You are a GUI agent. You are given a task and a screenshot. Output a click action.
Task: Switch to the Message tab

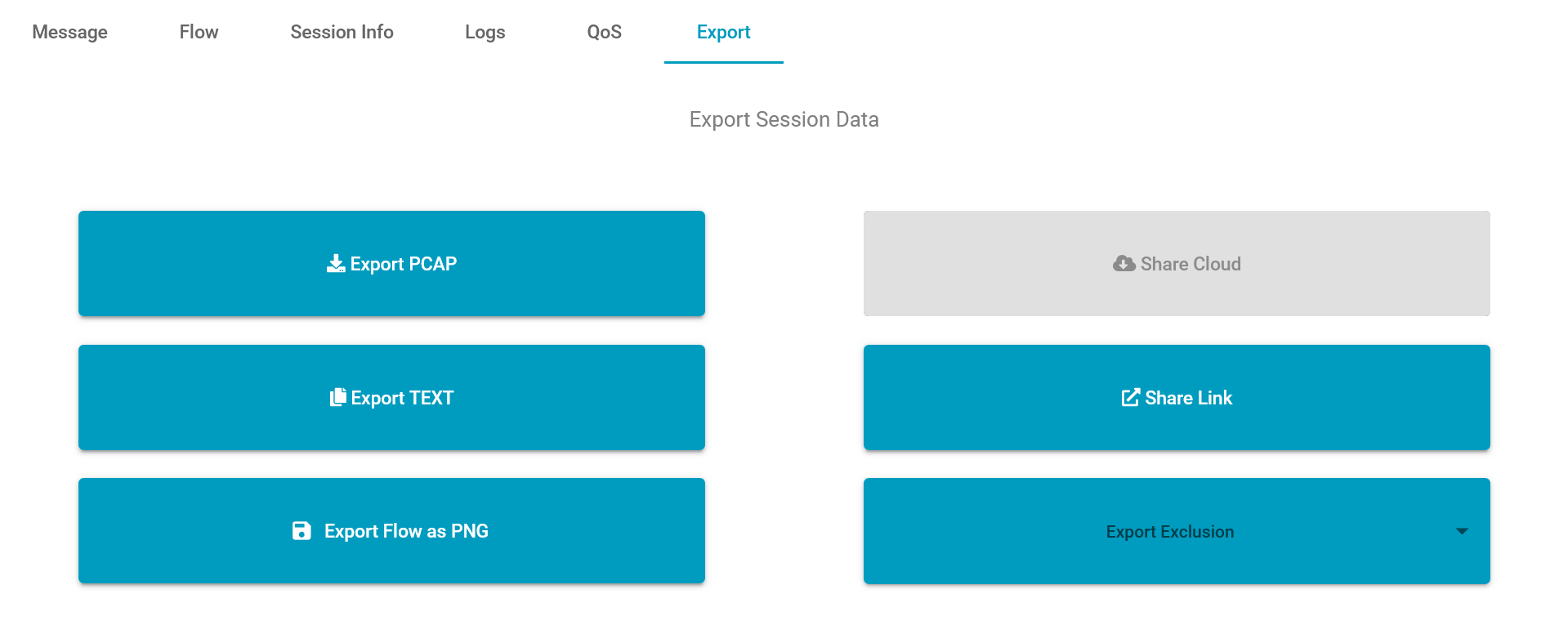tap(69, 32)
